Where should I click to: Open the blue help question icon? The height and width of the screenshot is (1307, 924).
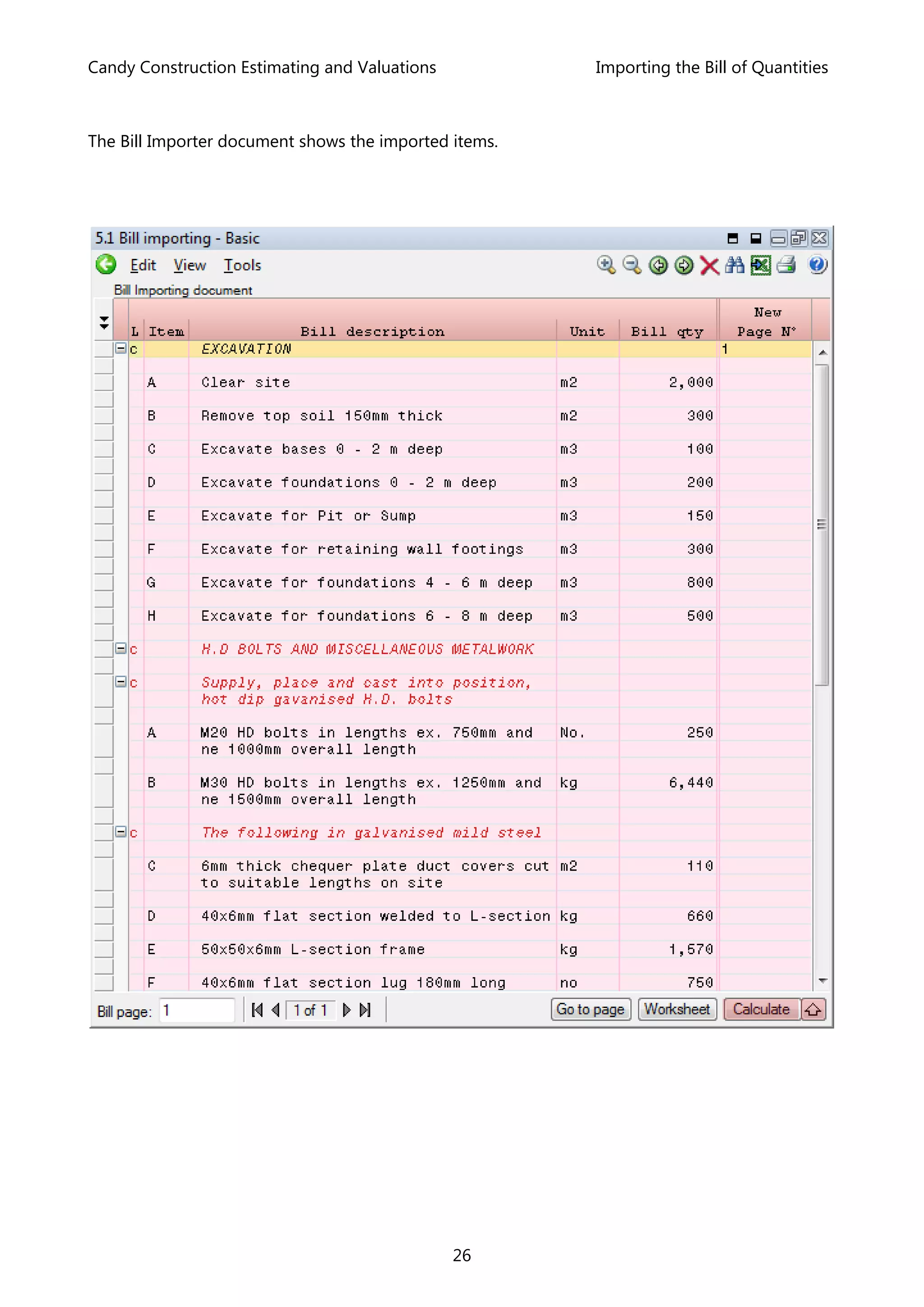click(818, 265)
